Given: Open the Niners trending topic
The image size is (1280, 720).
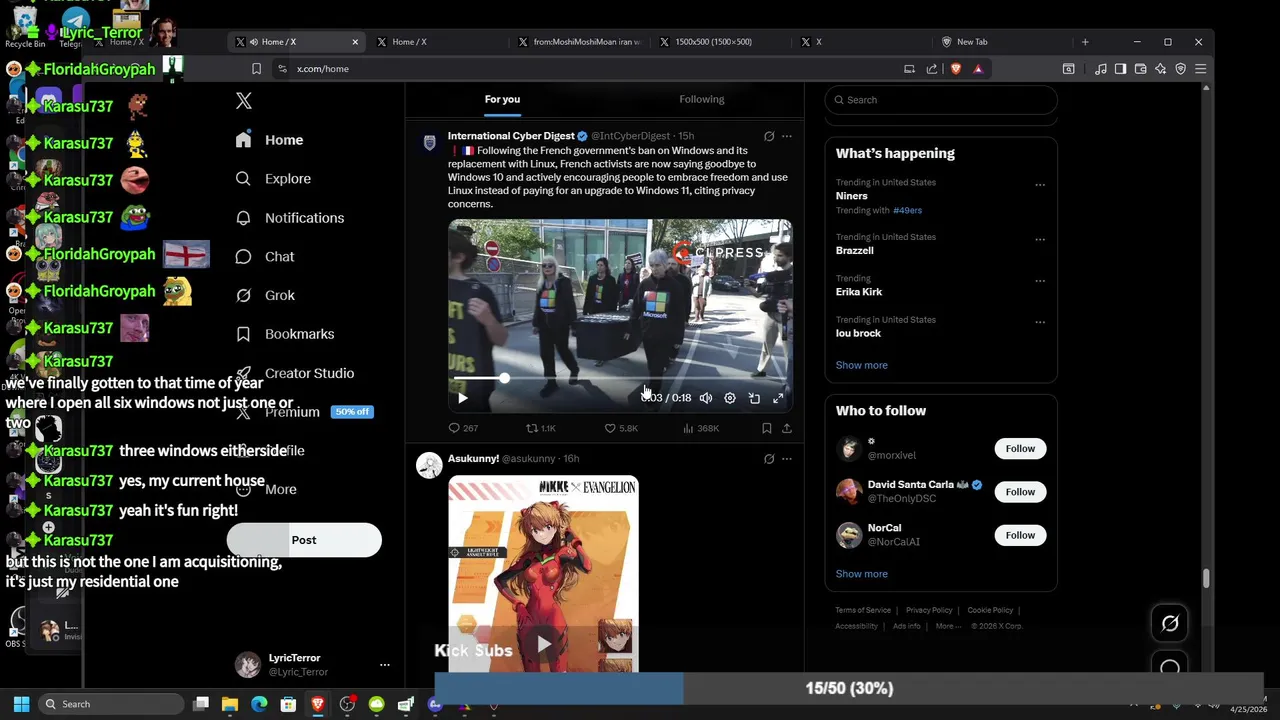Looking at the screenshot, I should pyautogui.click(x=852, y=196).
